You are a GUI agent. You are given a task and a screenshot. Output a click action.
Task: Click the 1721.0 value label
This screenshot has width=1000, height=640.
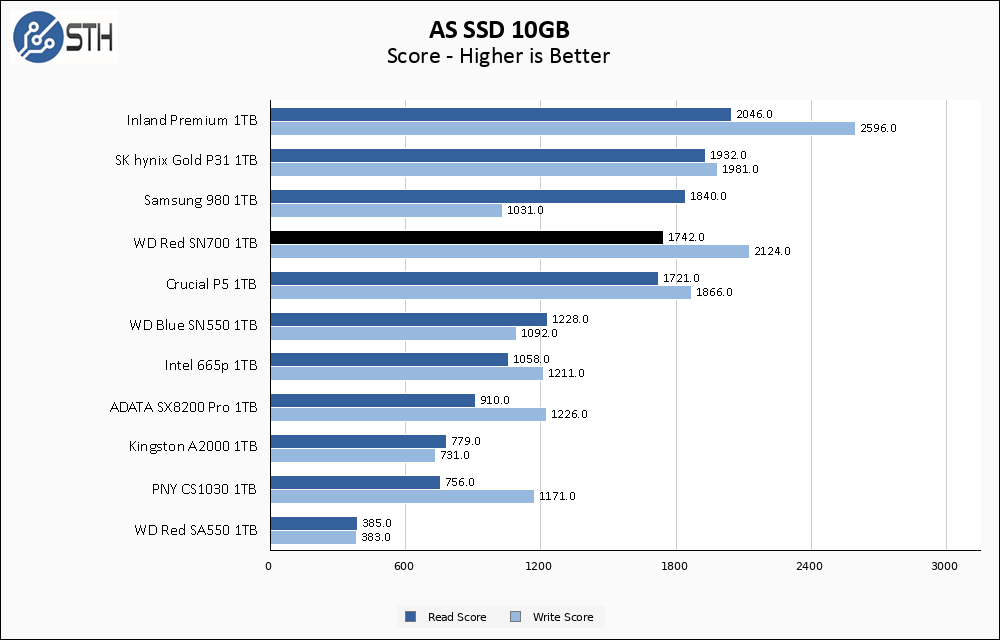pyautogui.click(x=681, y=278)
